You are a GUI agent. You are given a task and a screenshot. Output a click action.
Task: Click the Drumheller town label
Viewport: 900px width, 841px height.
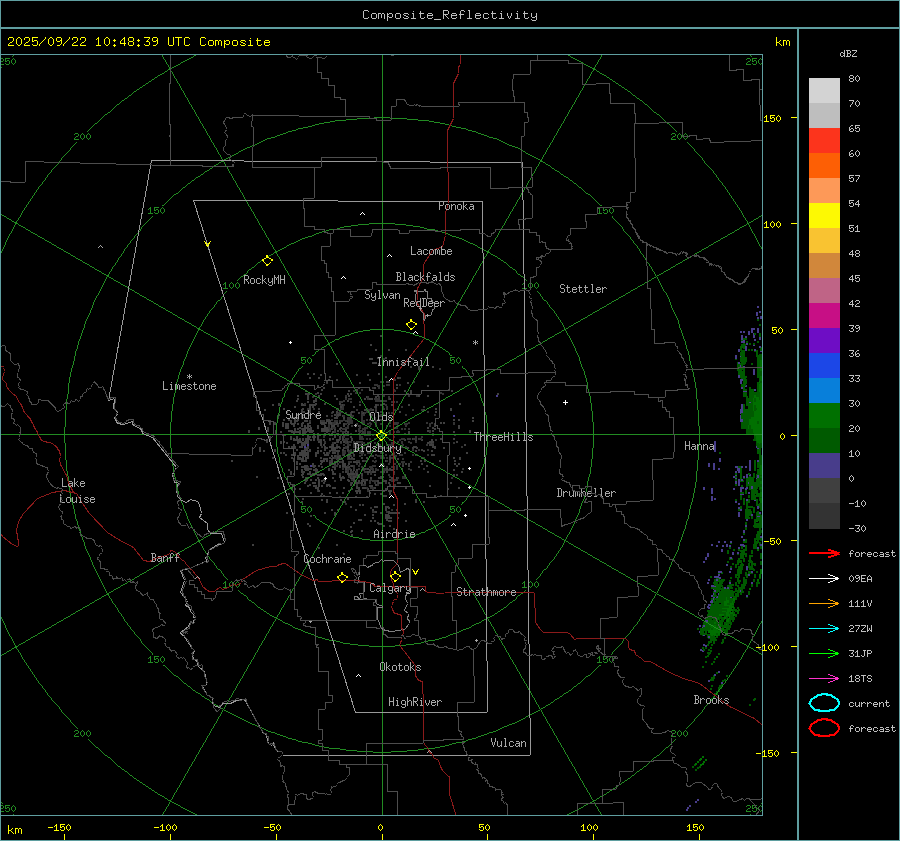click(x=586, y=493)
